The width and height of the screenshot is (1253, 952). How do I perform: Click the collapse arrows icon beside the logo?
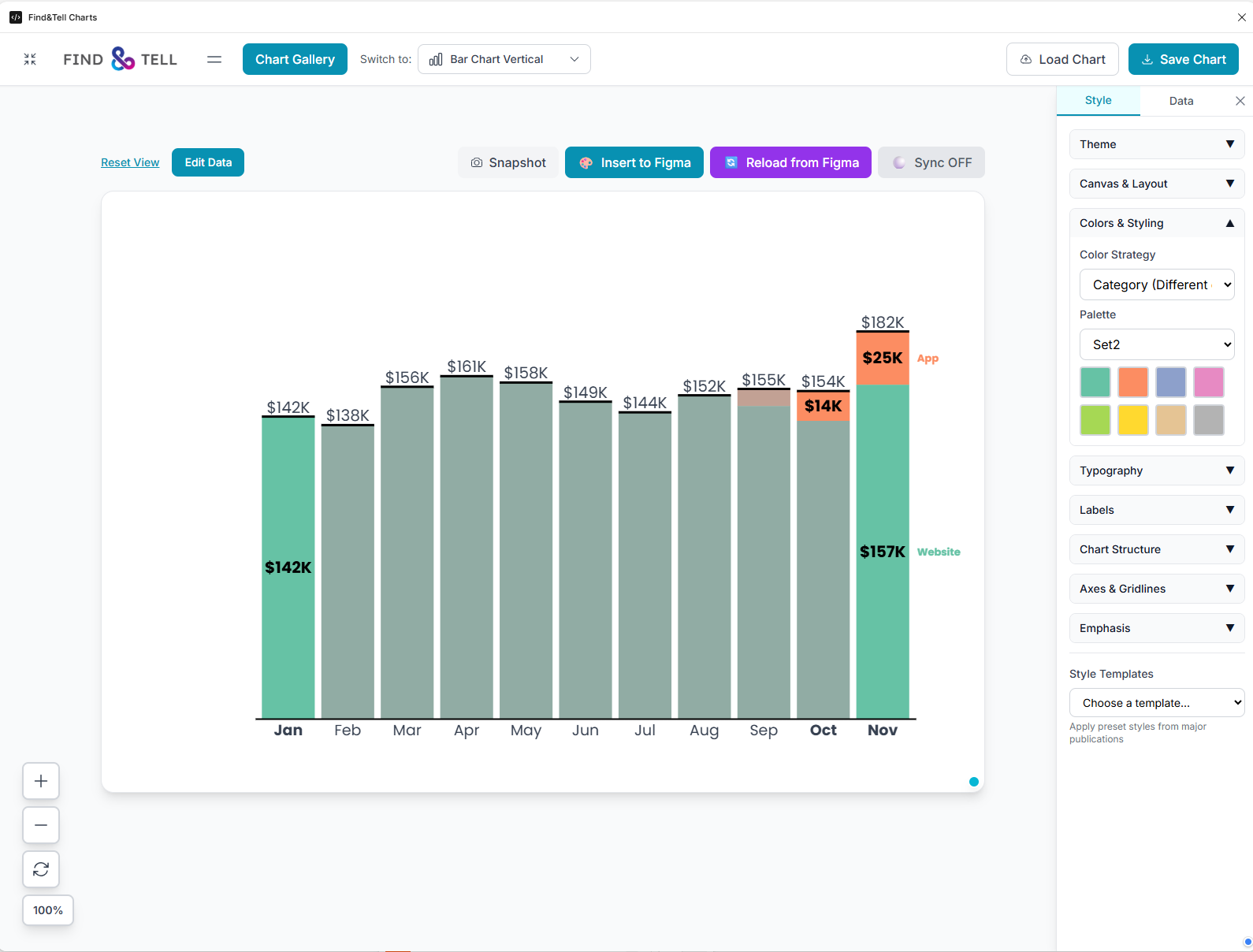[30, 59]
